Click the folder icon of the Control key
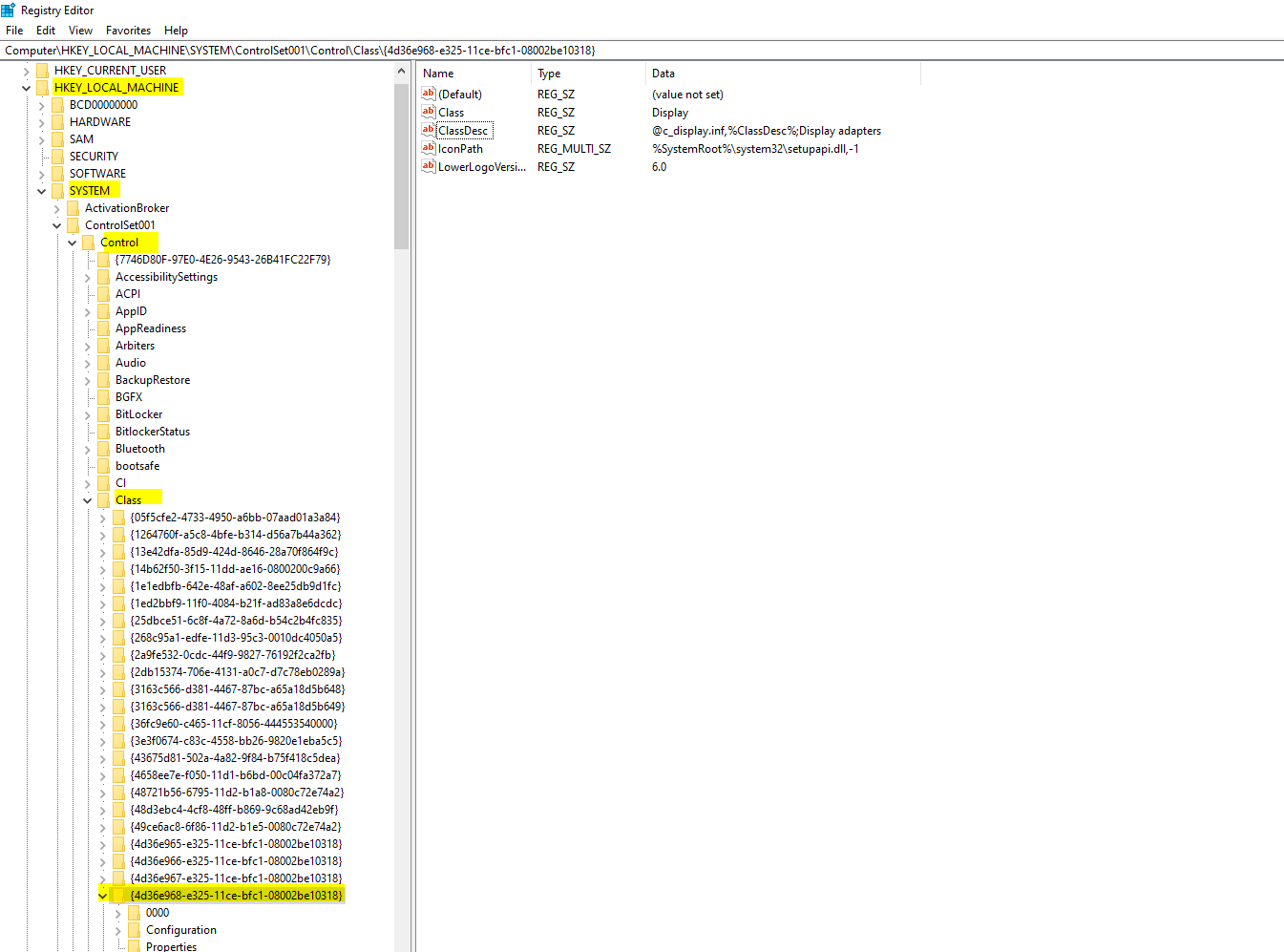 click(87, 242)
